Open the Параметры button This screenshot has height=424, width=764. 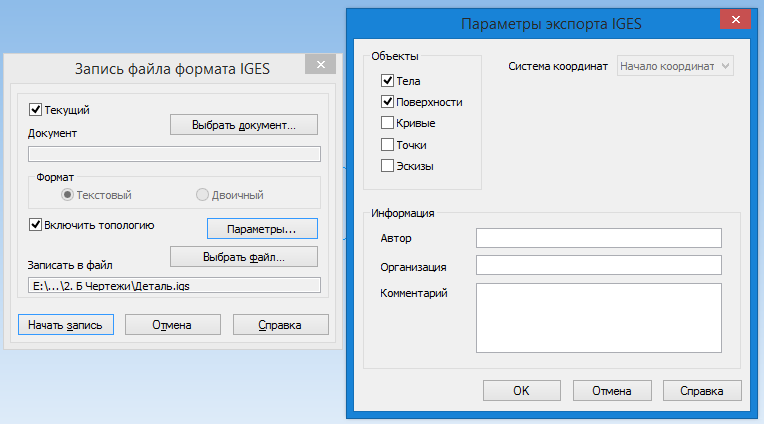(x=262, y=229)
